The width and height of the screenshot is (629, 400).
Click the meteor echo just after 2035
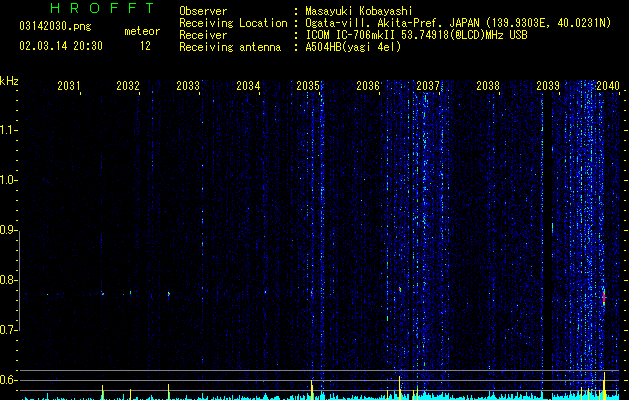(312, 293)
